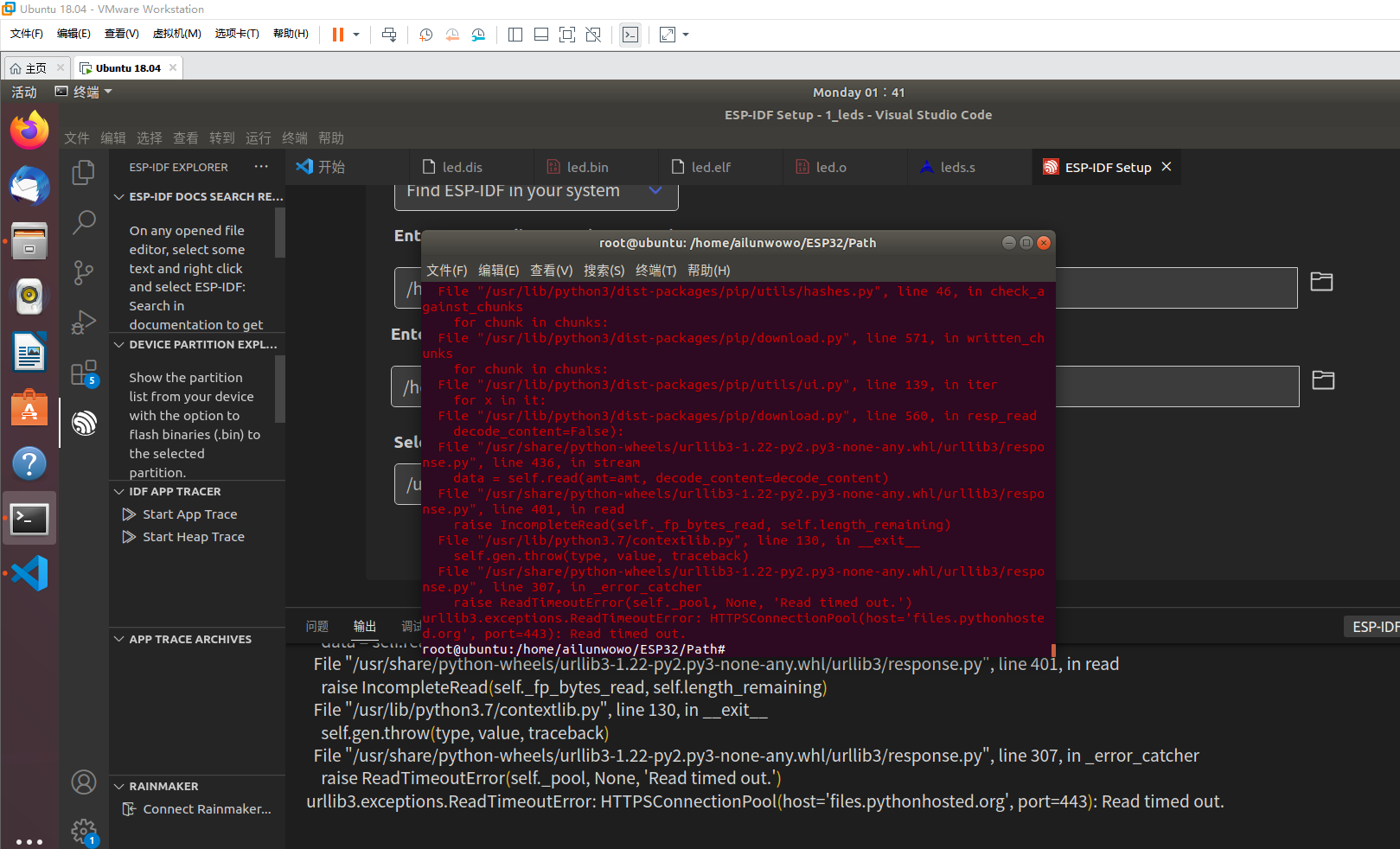Viewport: 1400px width, 849px height.
Task: Open VMware snapshot manager icon
Action: pos(478,35)
